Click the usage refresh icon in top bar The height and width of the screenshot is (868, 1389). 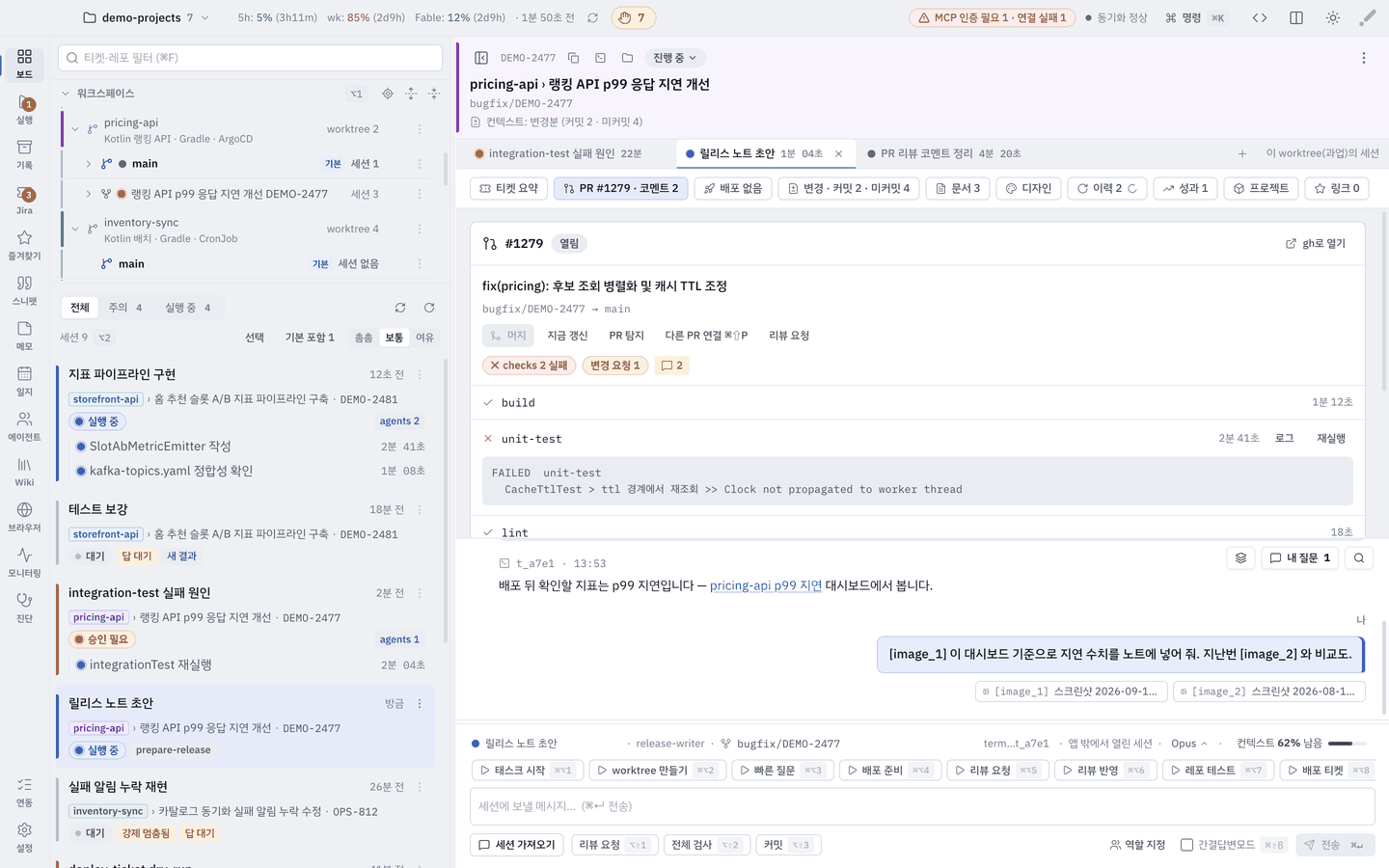[x=592, y=17]
